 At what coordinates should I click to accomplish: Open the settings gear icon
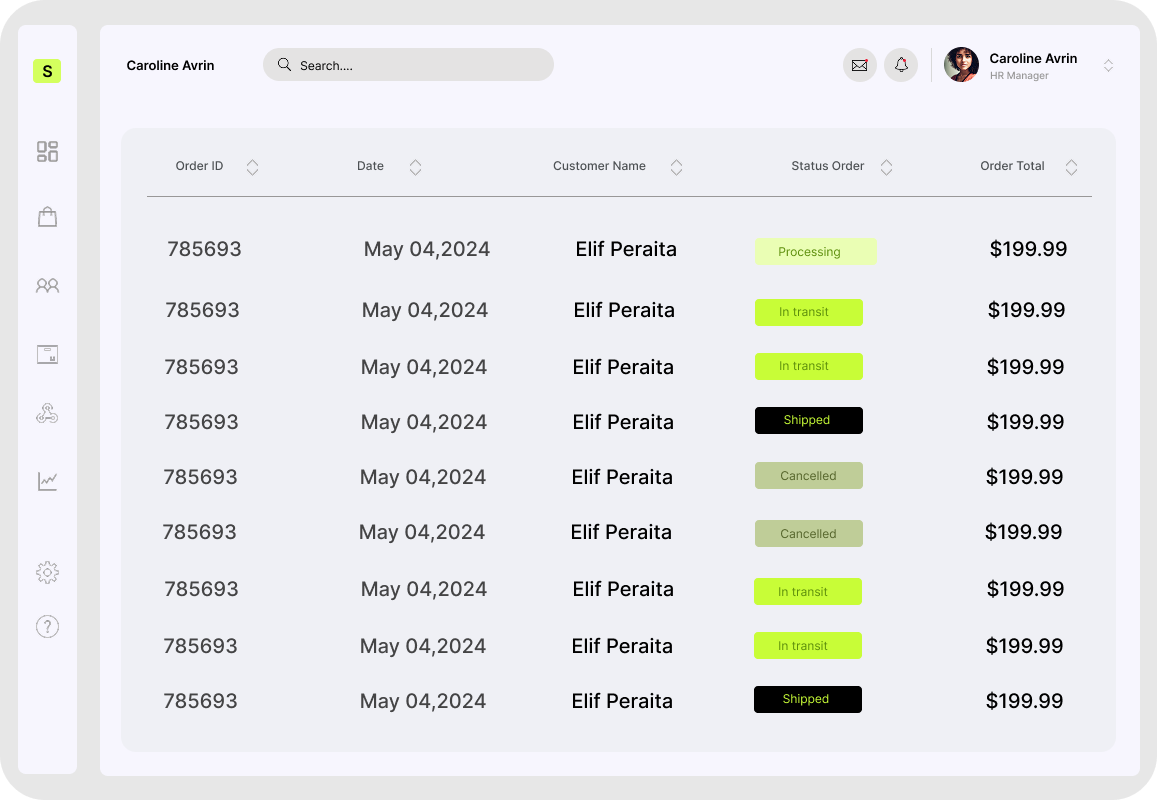[47, 572]
